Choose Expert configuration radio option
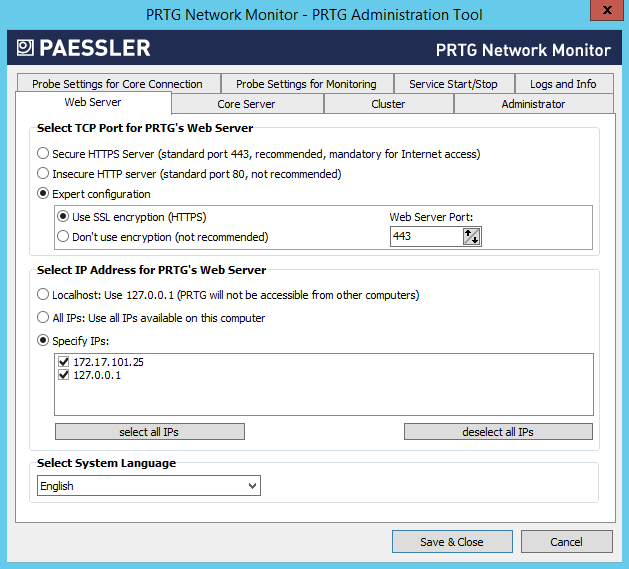The image size is (629, 569). [x=43, y=194]
